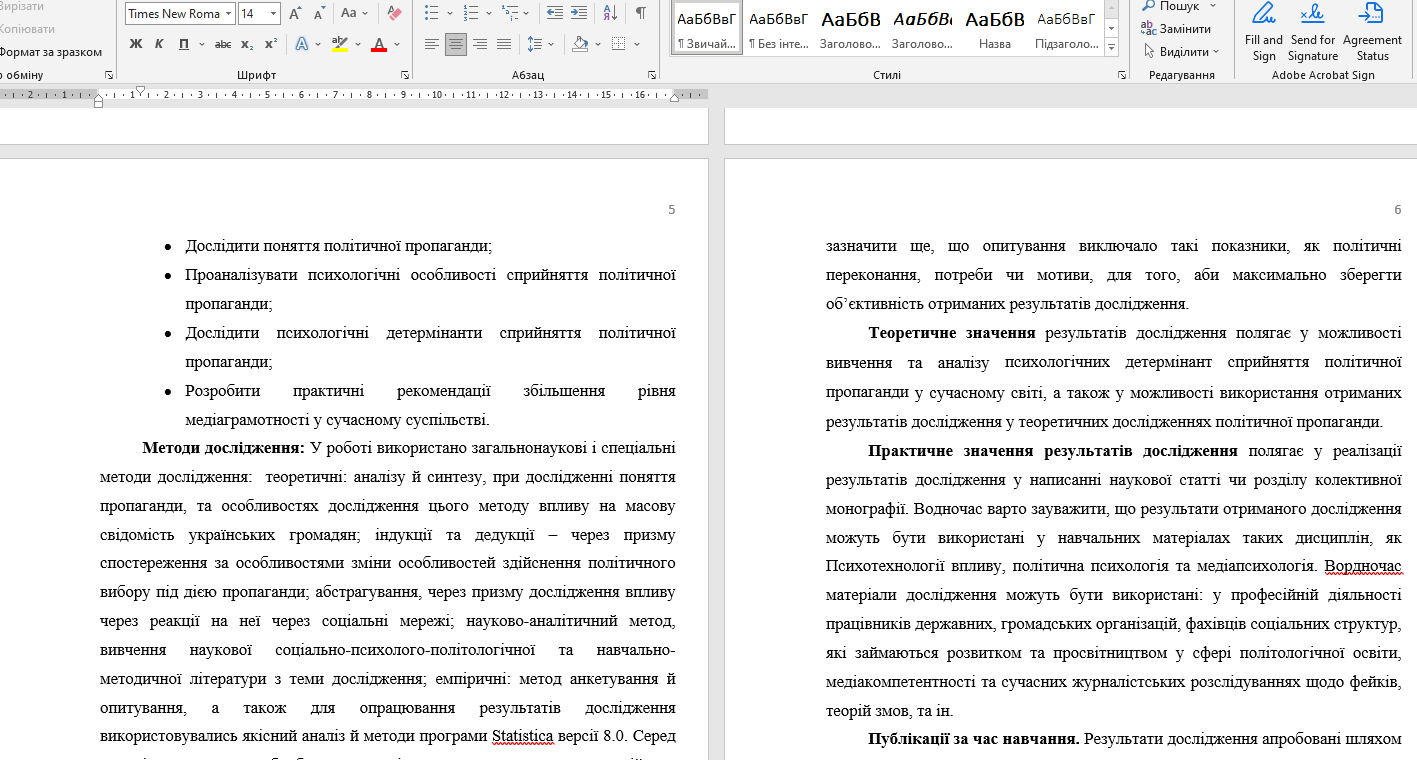Align text to the left

click(432, 44)
